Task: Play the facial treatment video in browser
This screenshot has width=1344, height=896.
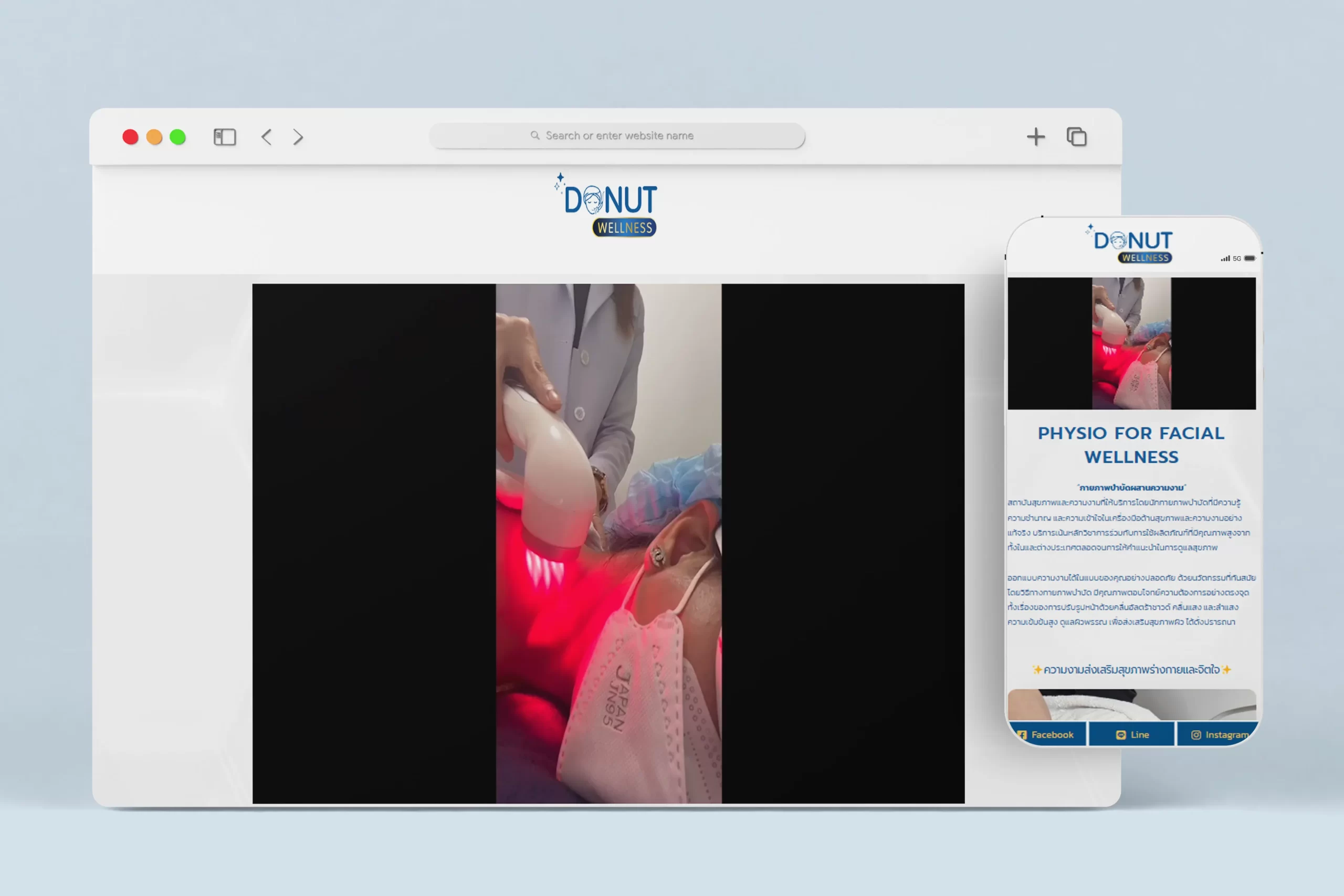Action: coord(608,543)
